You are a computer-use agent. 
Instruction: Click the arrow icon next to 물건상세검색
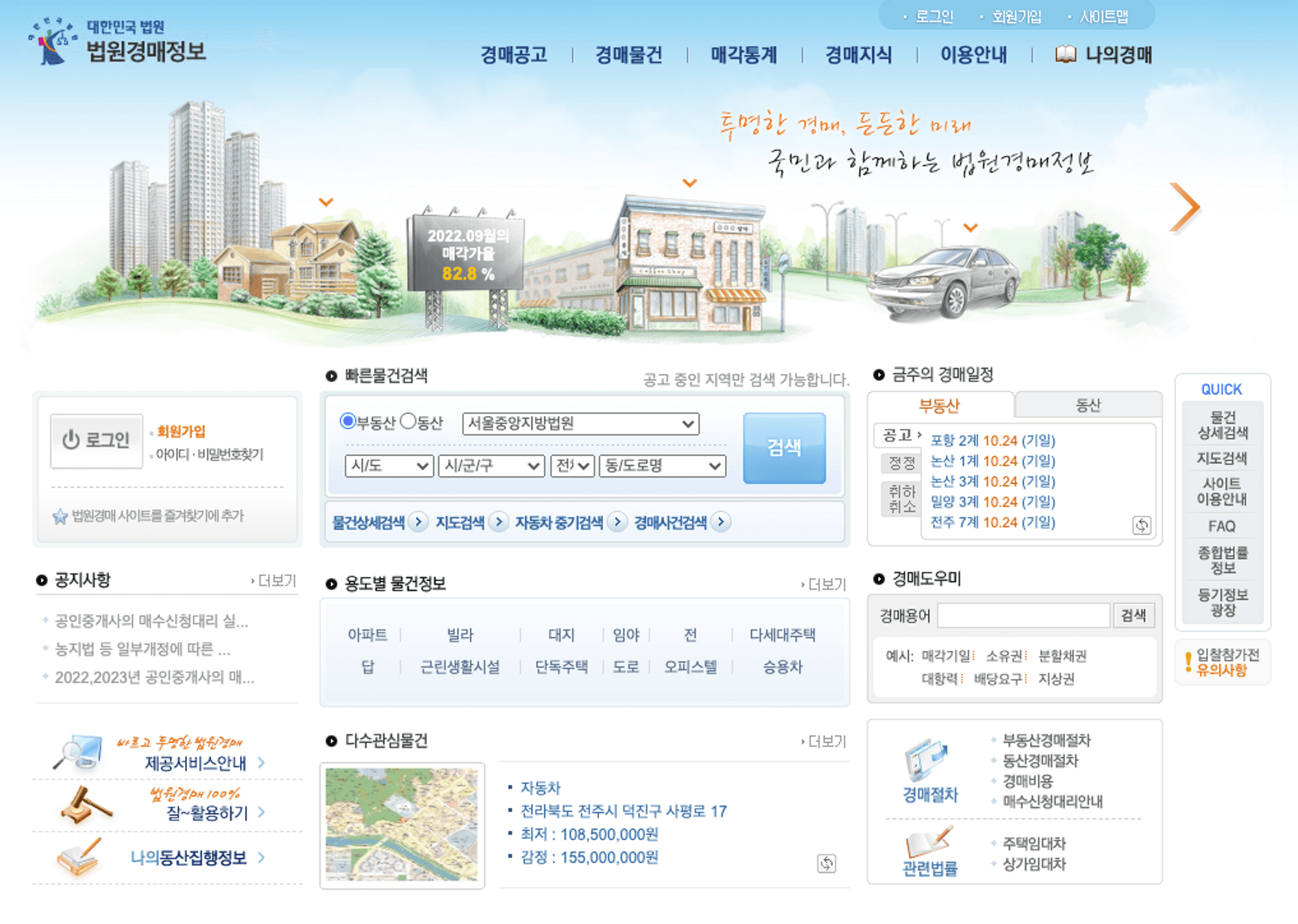419,522
